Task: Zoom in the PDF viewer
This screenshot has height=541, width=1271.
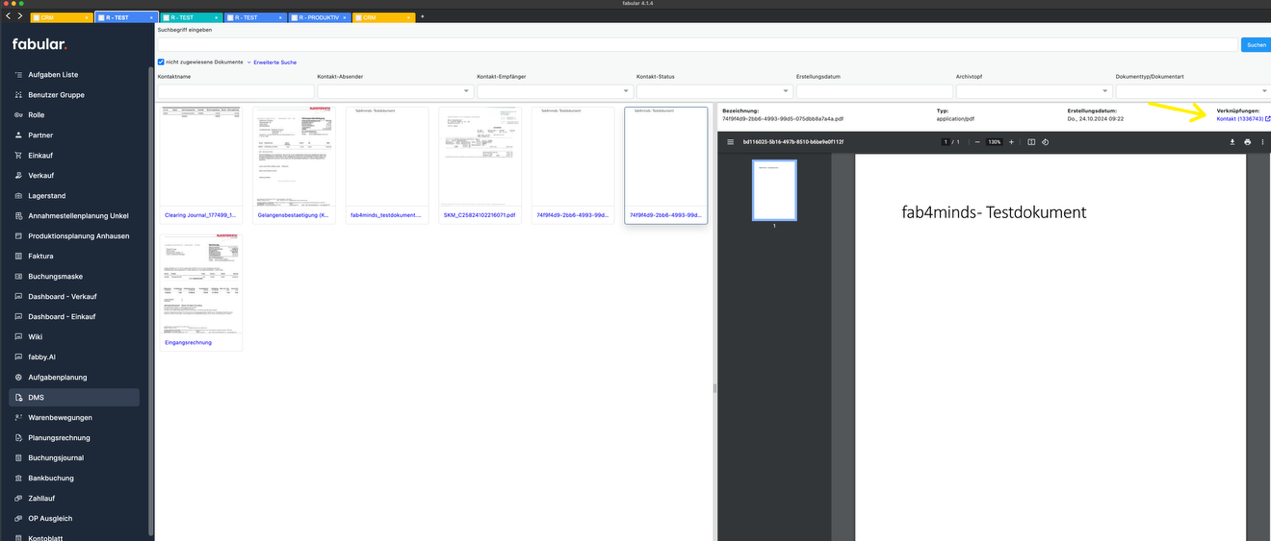Action: point(1011,142)
